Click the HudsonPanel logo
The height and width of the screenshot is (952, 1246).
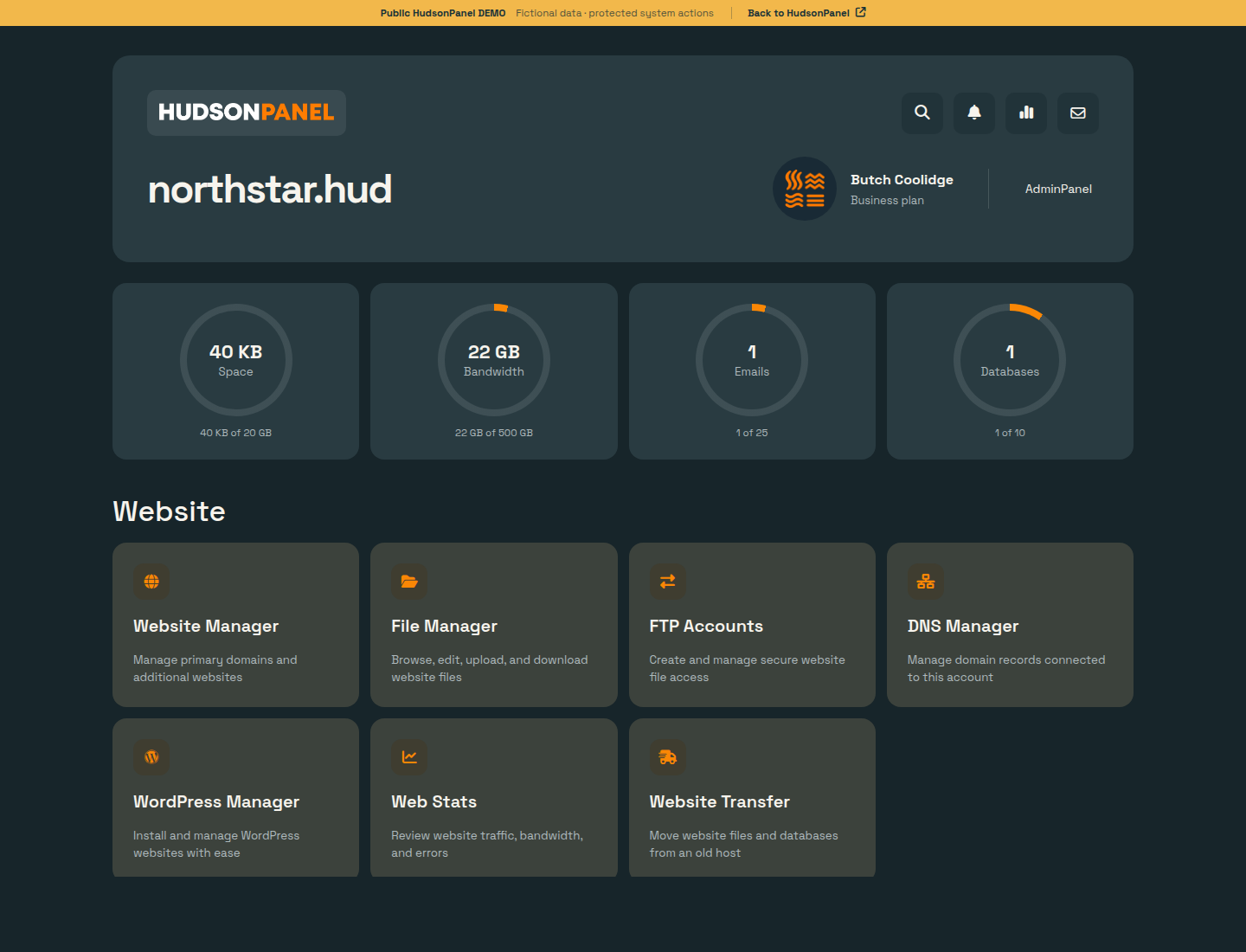(247, 113)
